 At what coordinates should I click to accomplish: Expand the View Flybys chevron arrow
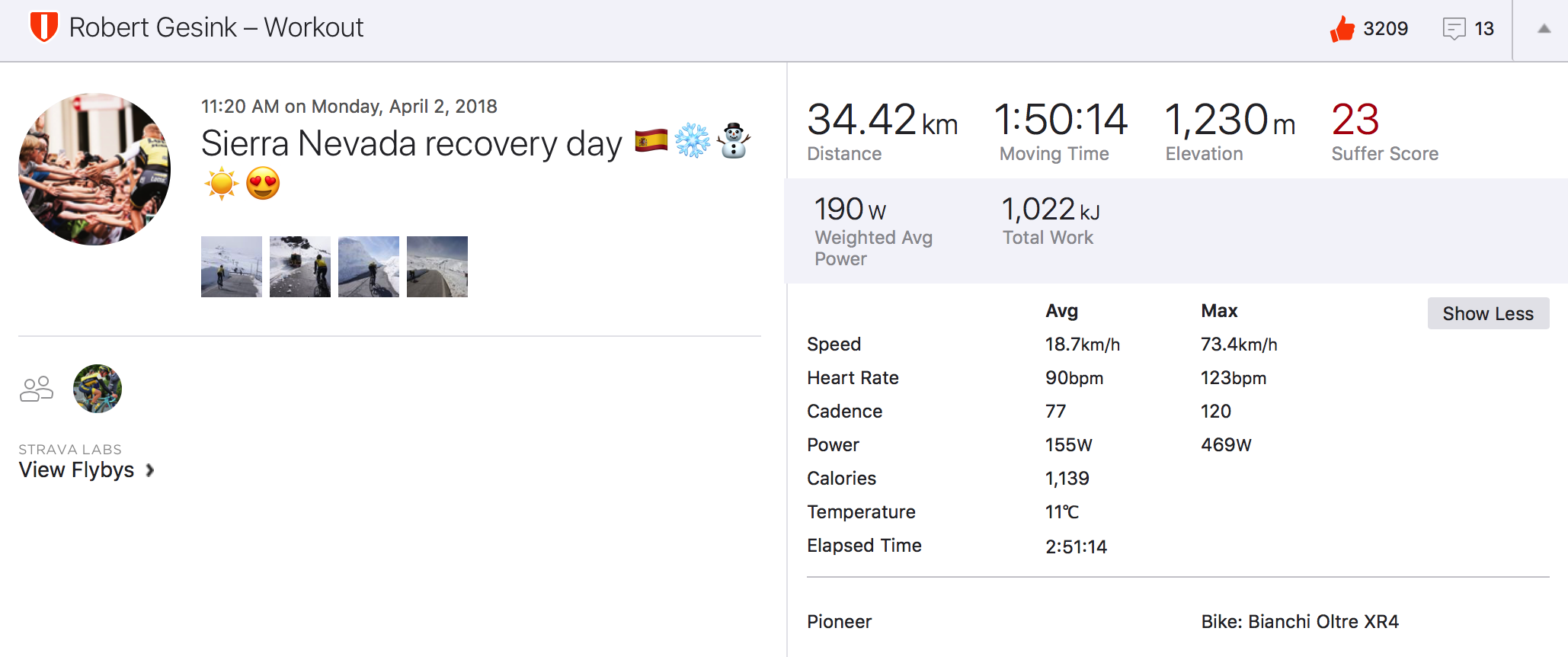[x=150, y=470]
